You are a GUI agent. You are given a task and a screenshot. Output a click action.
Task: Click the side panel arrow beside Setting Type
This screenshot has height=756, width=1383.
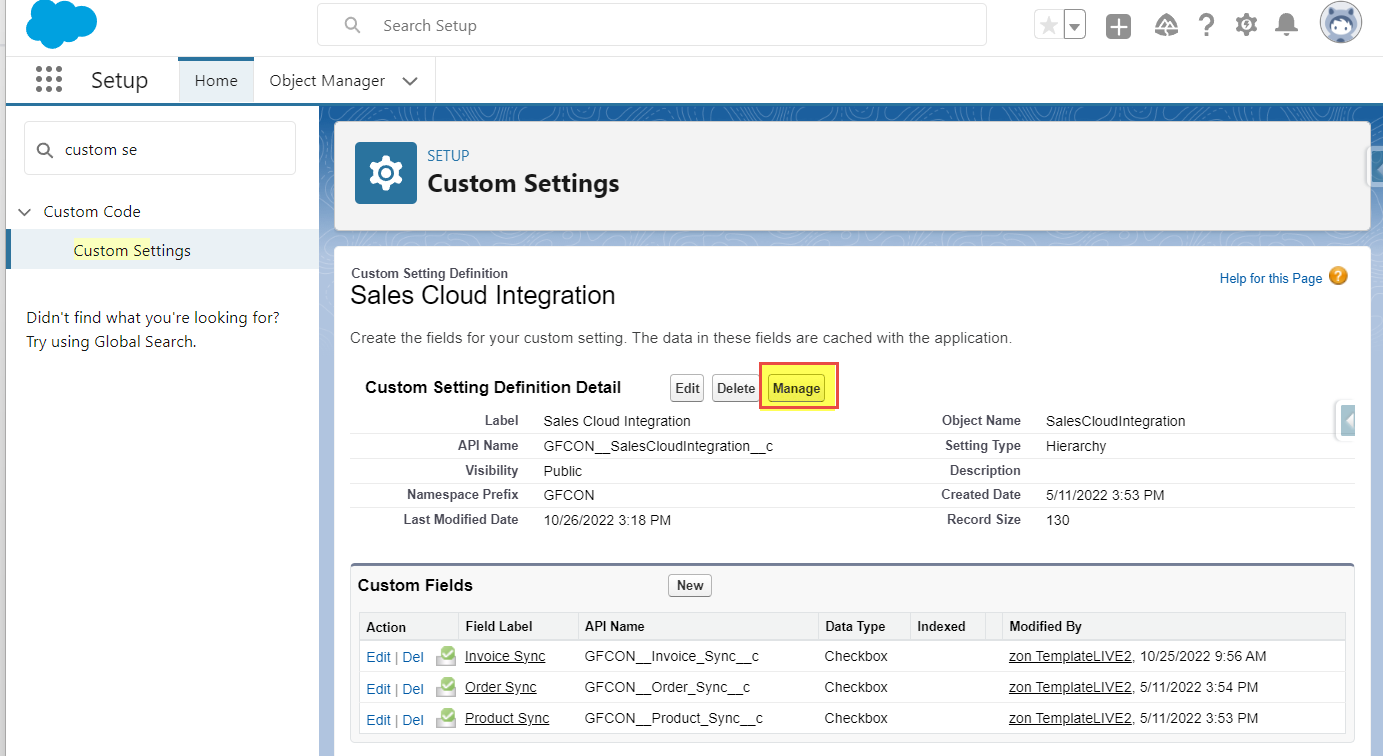(1347, 421)
